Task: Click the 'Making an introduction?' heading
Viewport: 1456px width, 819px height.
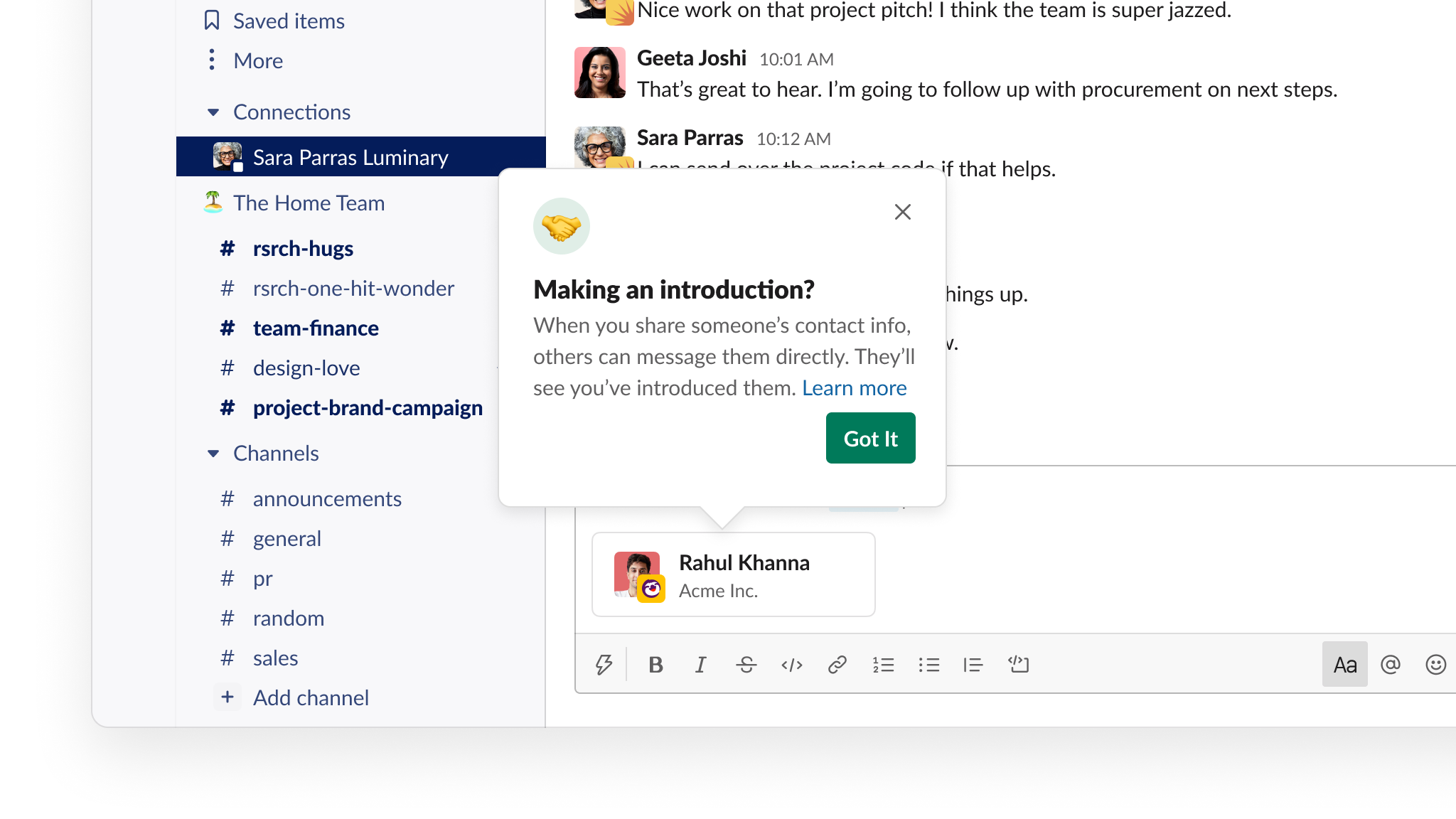Action: pos(674,289)
